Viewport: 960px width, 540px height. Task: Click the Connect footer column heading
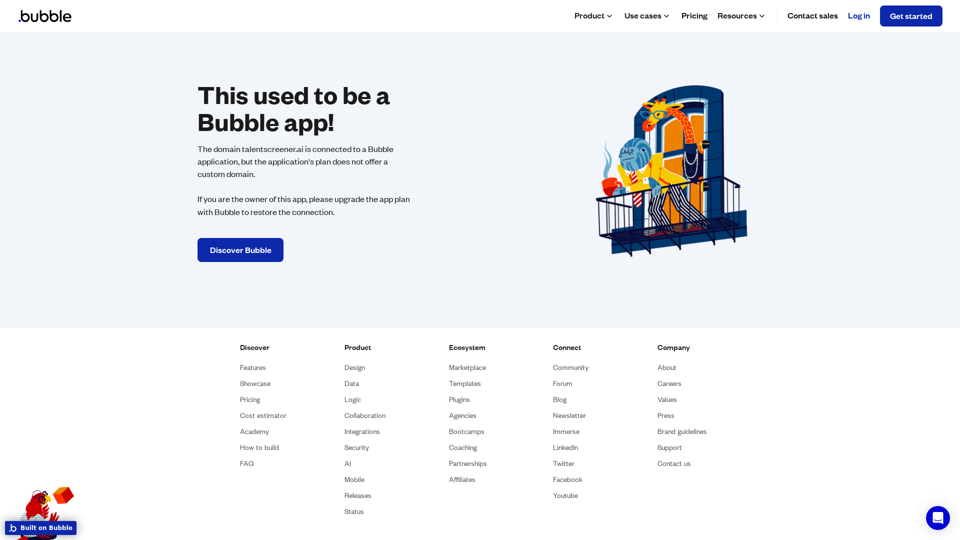click(x=566, y=347)
